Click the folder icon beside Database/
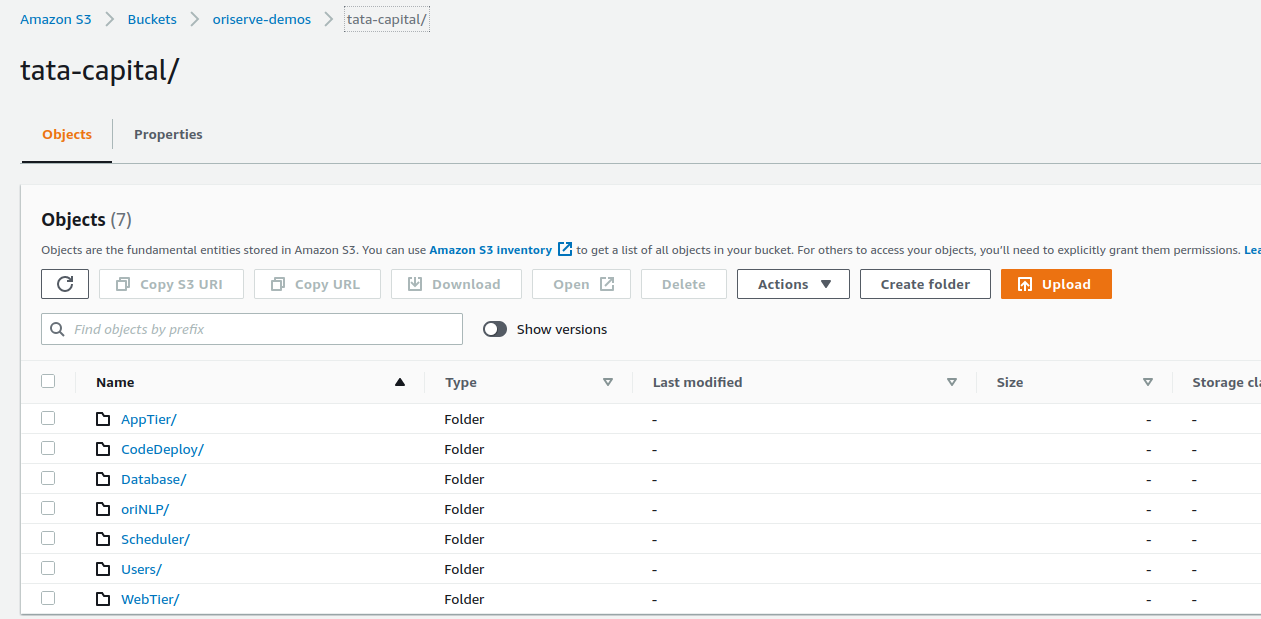The image size is (1261, 619). click(103, 479)
